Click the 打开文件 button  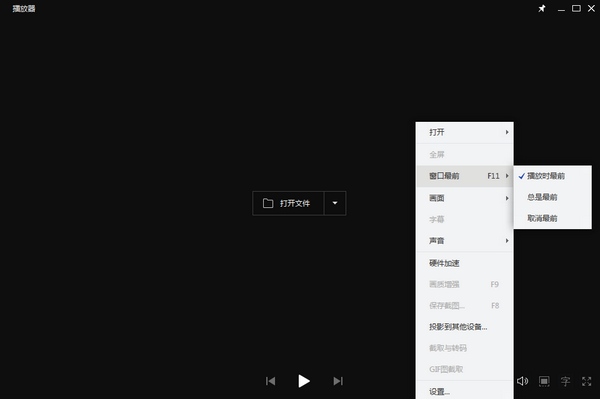tap(288, 203)
